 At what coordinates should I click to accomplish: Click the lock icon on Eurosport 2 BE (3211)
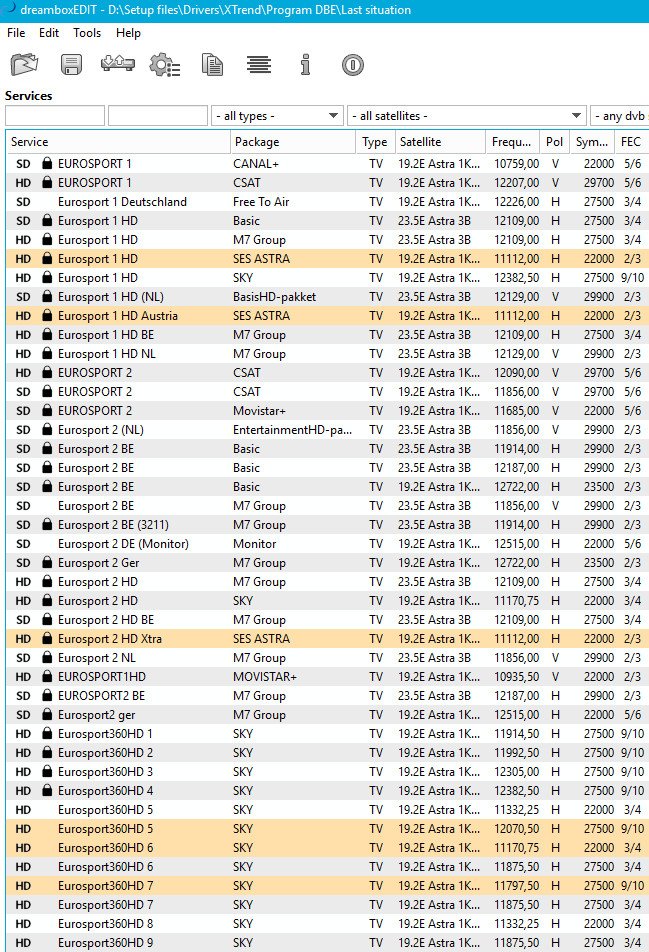click(x=47, y=525)
